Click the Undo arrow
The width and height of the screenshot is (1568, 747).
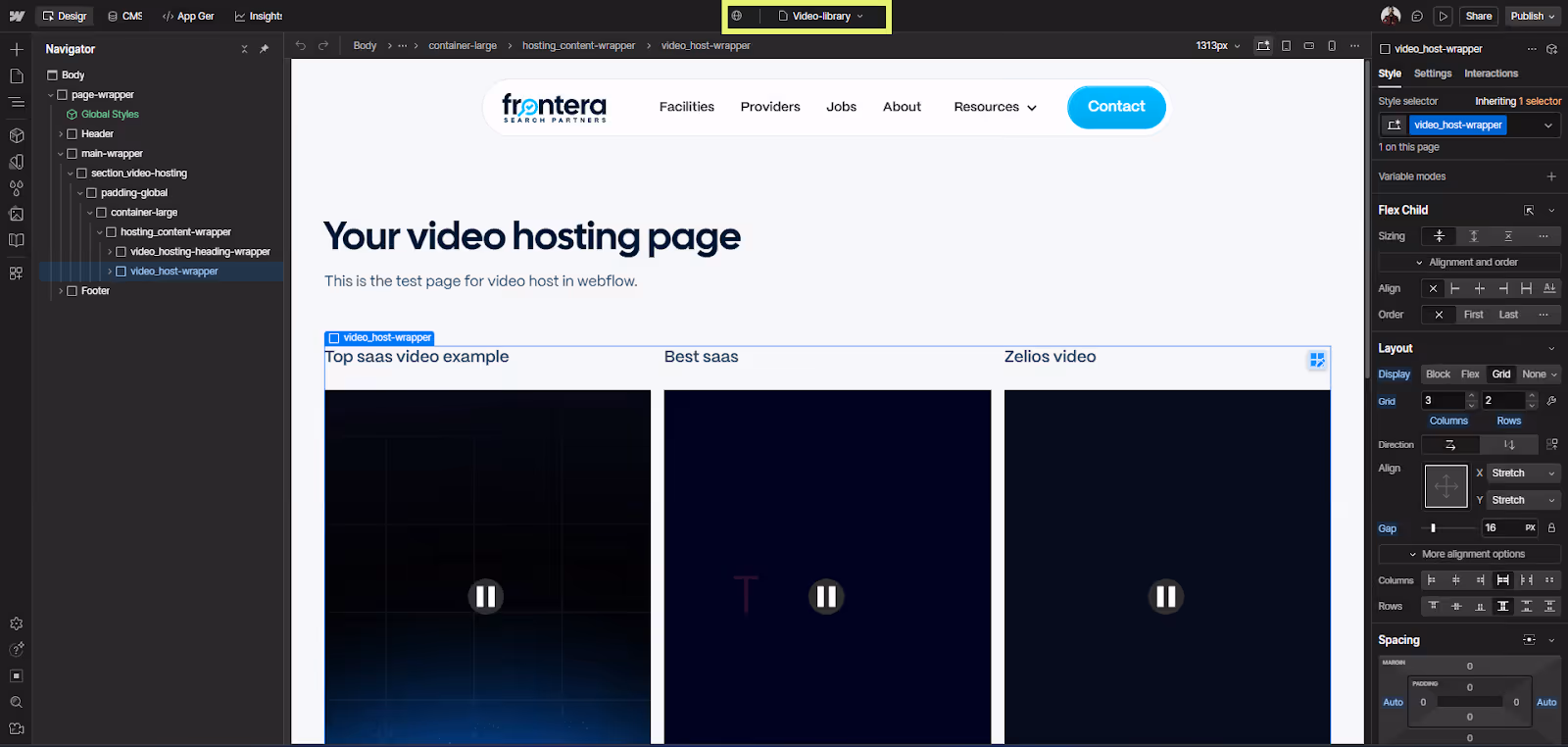coord(301,45)
